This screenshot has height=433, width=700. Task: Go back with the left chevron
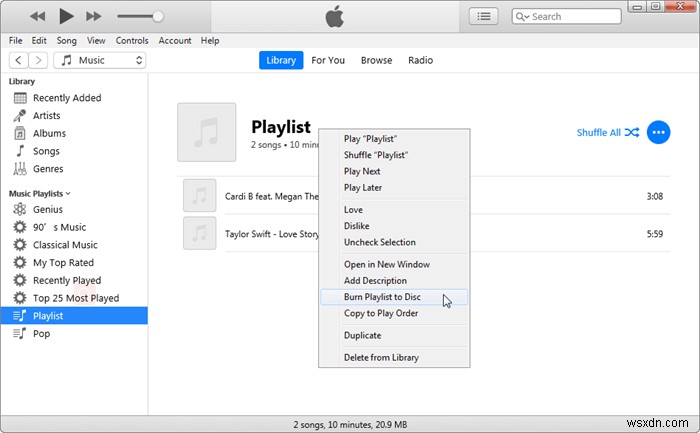pyautogui.click(x=18, y=60)
